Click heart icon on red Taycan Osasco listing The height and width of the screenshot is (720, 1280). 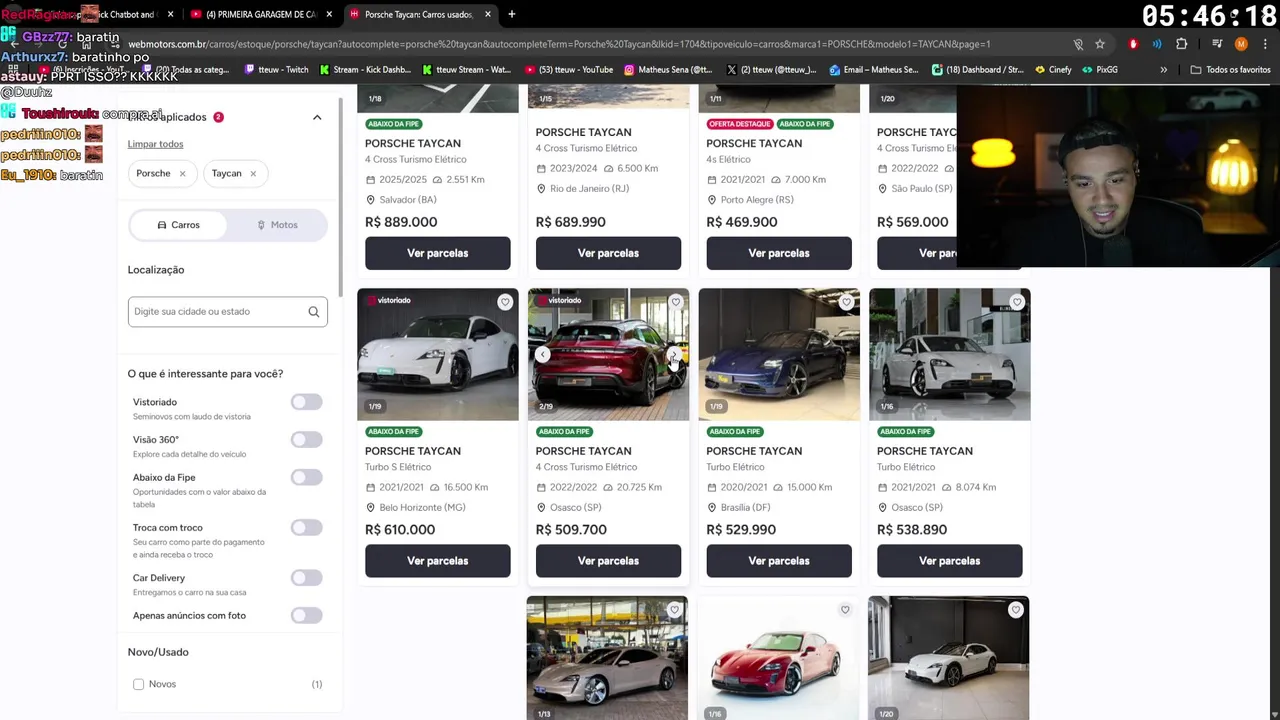click(x=676, y=302)
